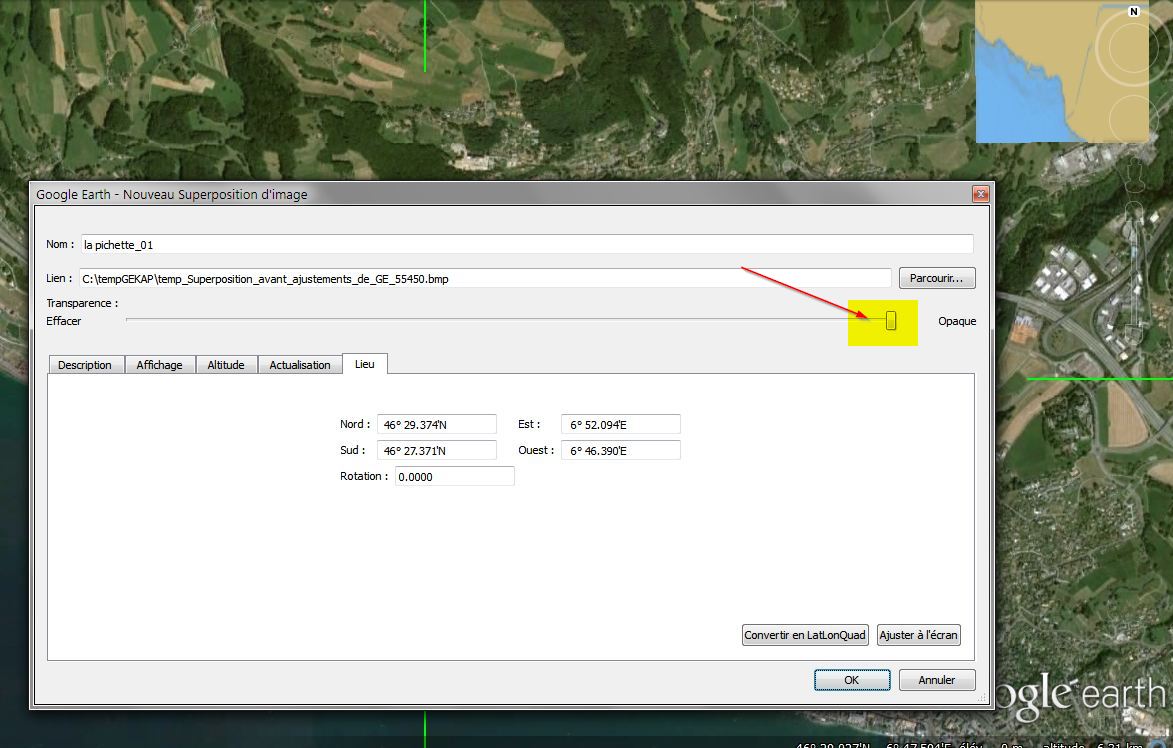This screenshot has width=1173, height=748.
Task: Click the N compass marker on map
Action: click(1134, 11)
